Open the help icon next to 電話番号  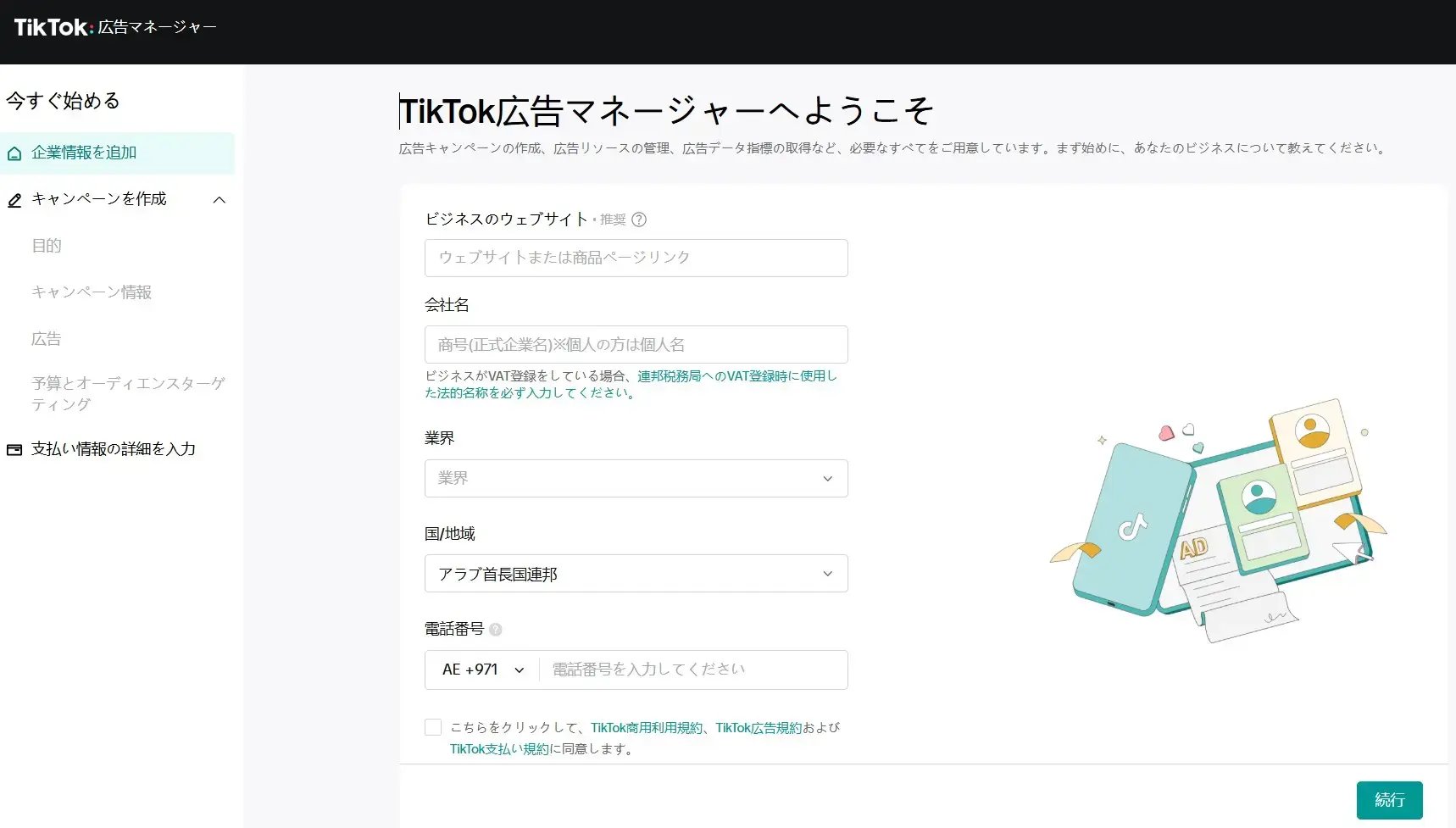pyautogui.click(x=496, y=630)
